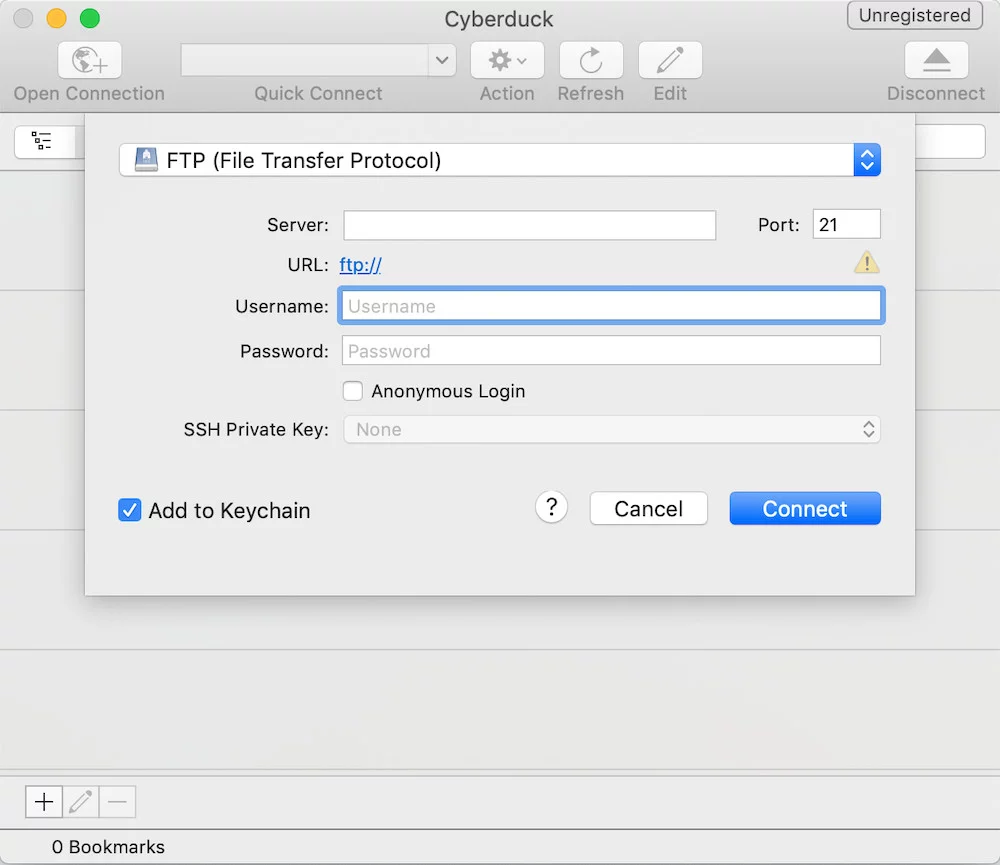Click the Edit pencil toolbar icon
Image resolution: width=1000 pixels, height=865 pixels.
coord(670,60)
